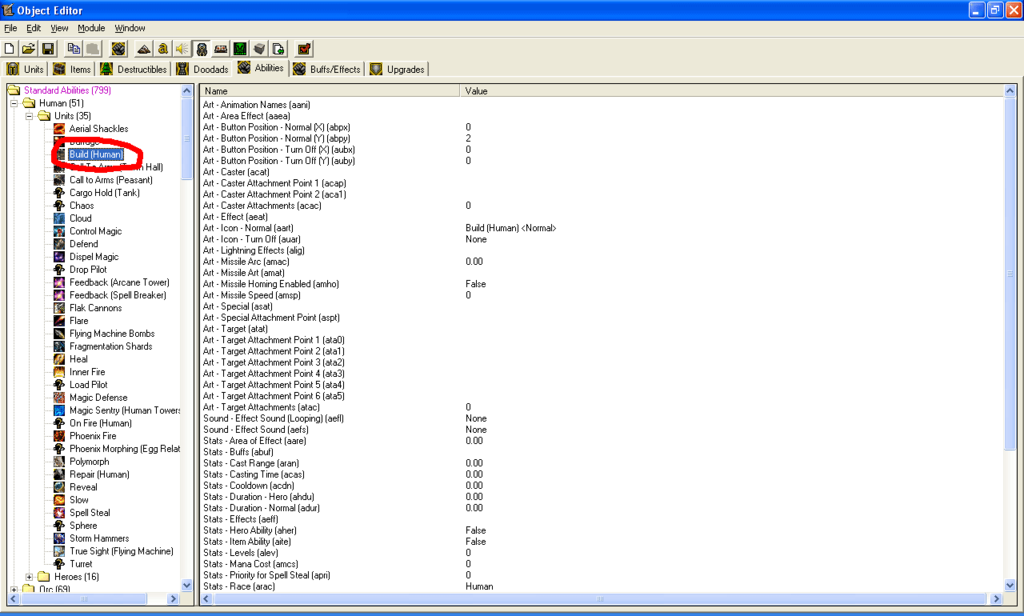Select Feedback (Spell Breaker) ability
The image size is (1024, 616).
pyautogui.click(x=118, y=295)
